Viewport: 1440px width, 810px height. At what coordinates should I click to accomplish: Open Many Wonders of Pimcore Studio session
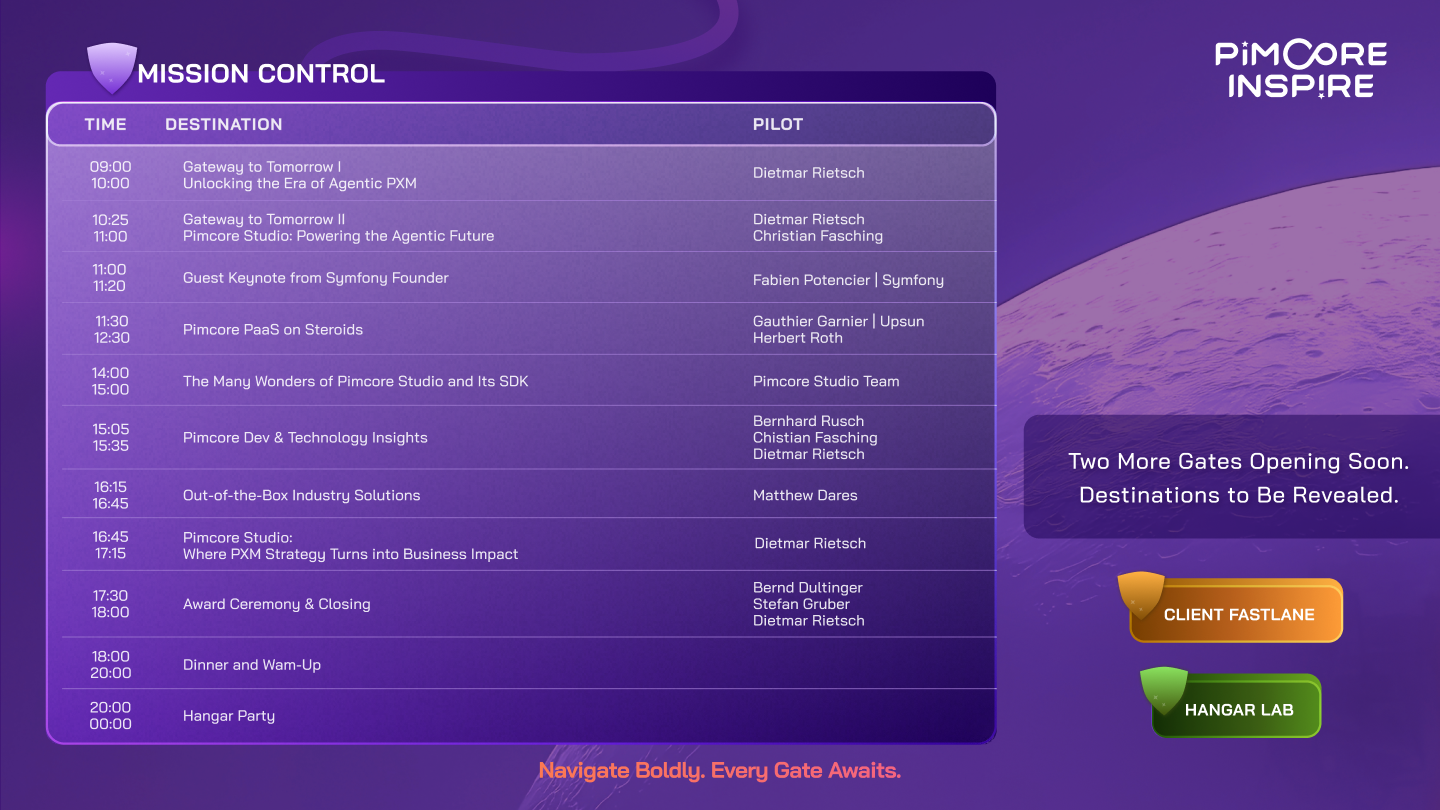pyautogui.click(x=355, y=381)
